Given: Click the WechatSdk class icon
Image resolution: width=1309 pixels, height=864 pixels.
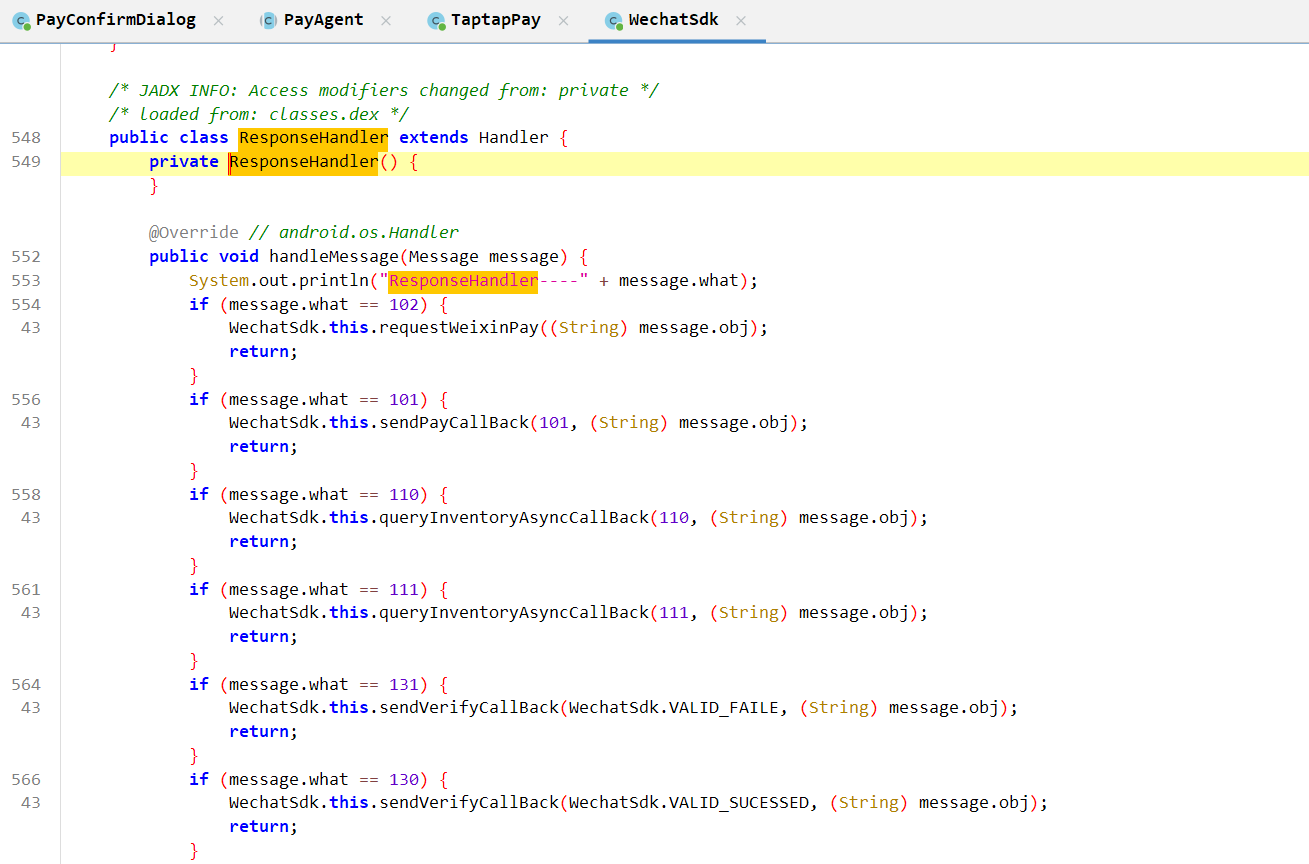Looking at the screenshot, I should (613, 21).
